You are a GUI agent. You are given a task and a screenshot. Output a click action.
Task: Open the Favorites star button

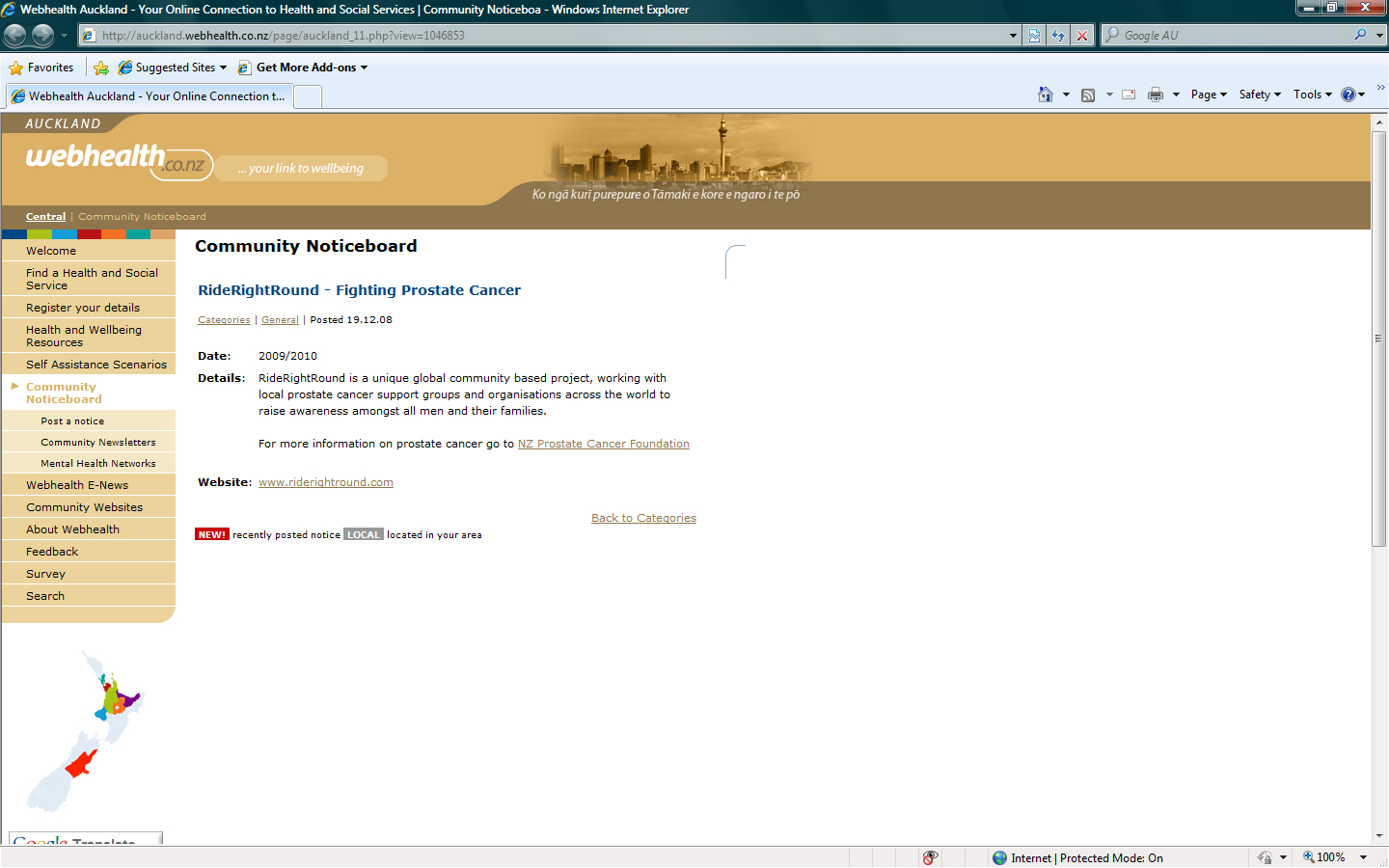41,68
